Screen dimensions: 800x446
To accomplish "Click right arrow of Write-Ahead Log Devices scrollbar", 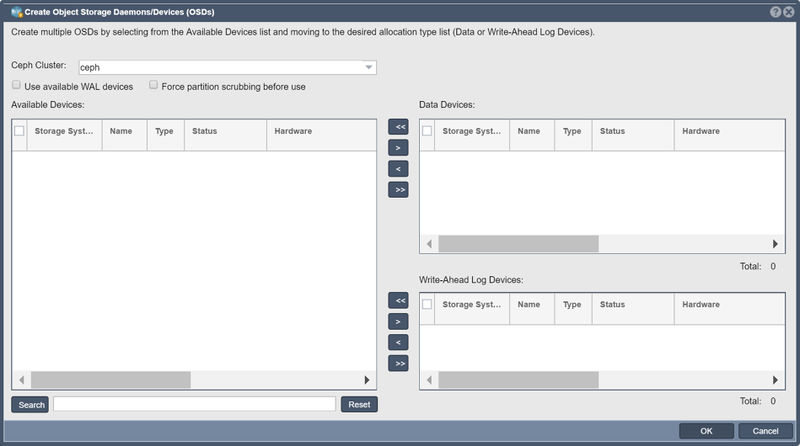I will [x=775, y=380].
